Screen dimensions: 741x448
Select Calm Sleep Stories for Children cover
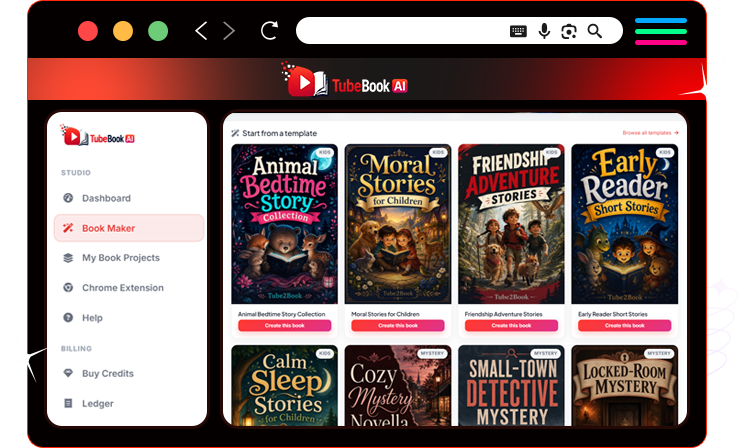pyautogui.click(x=284, y=386)
